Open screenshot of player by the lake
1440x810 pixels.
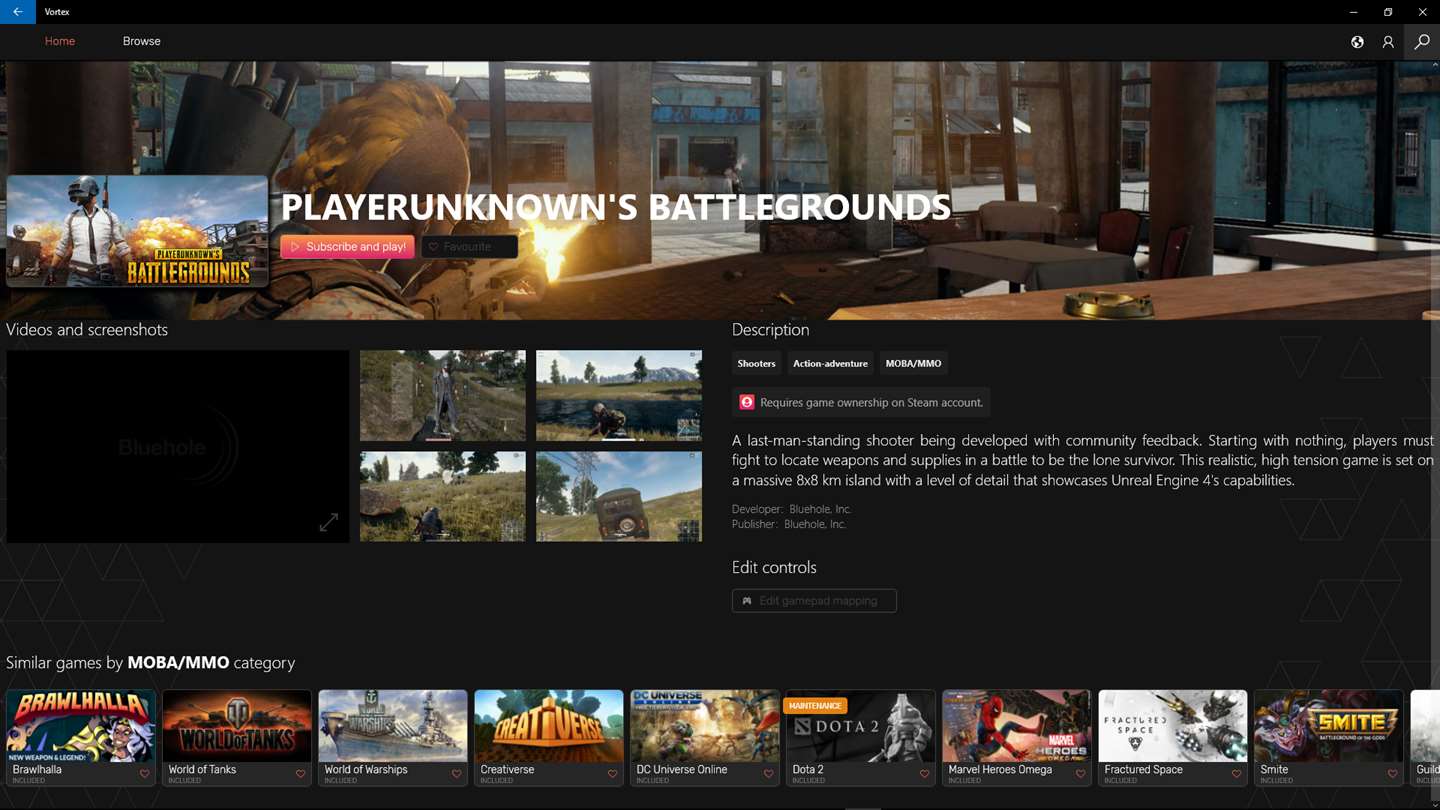pyautogui.click(x=619, y=395)
